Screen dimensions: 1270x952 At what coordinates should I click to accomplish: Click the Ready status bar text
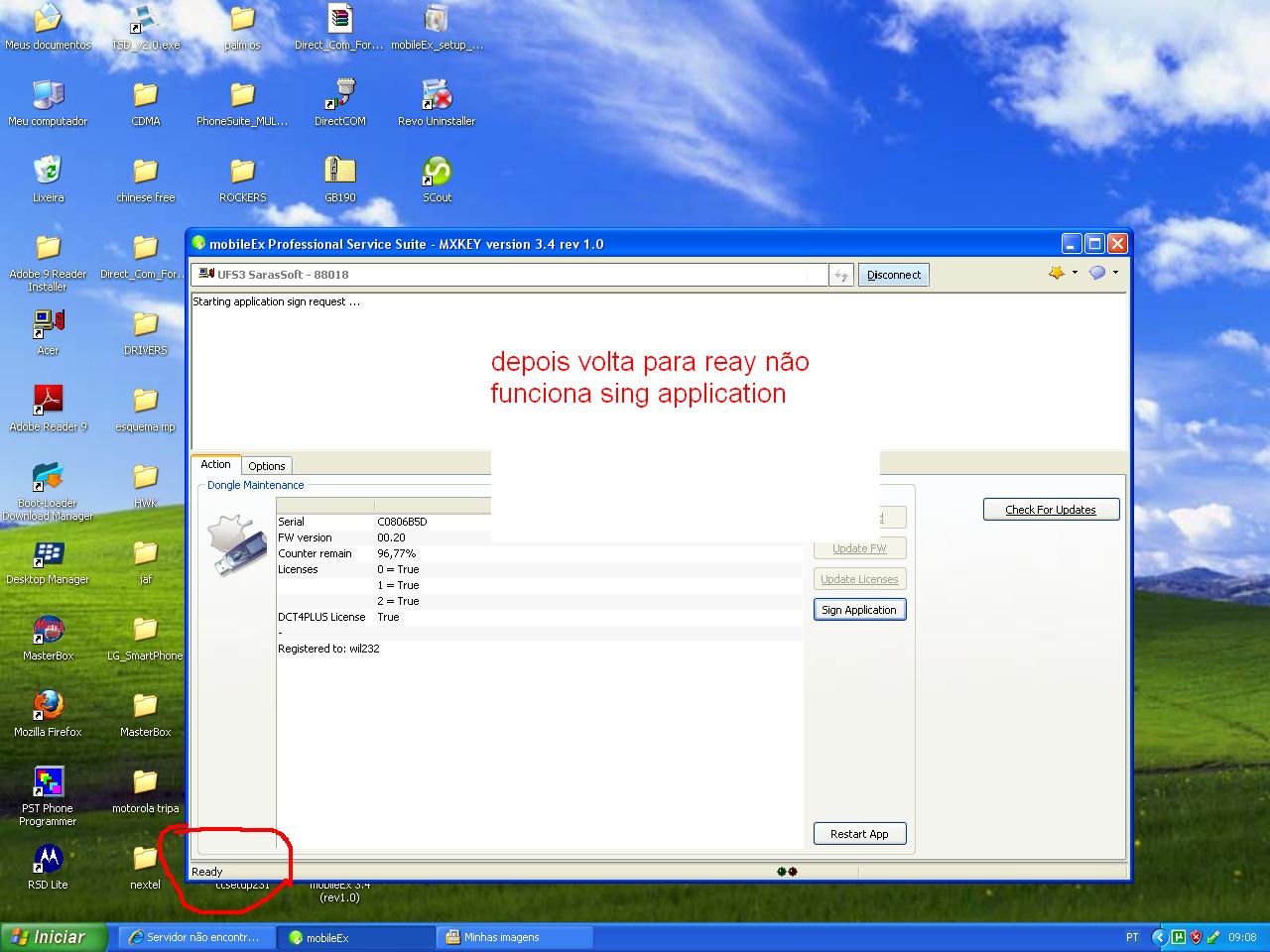206,872
